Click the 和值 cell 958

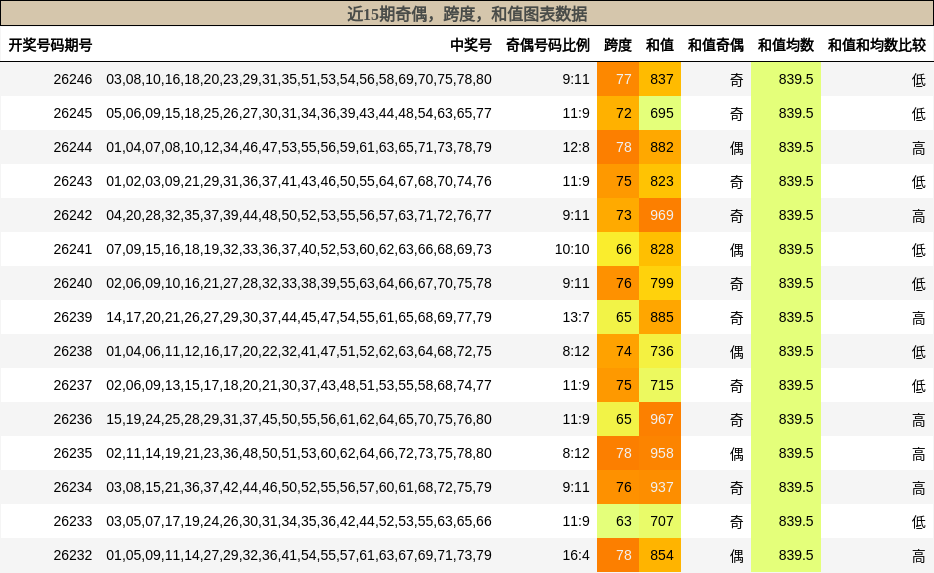click(660, 453)
